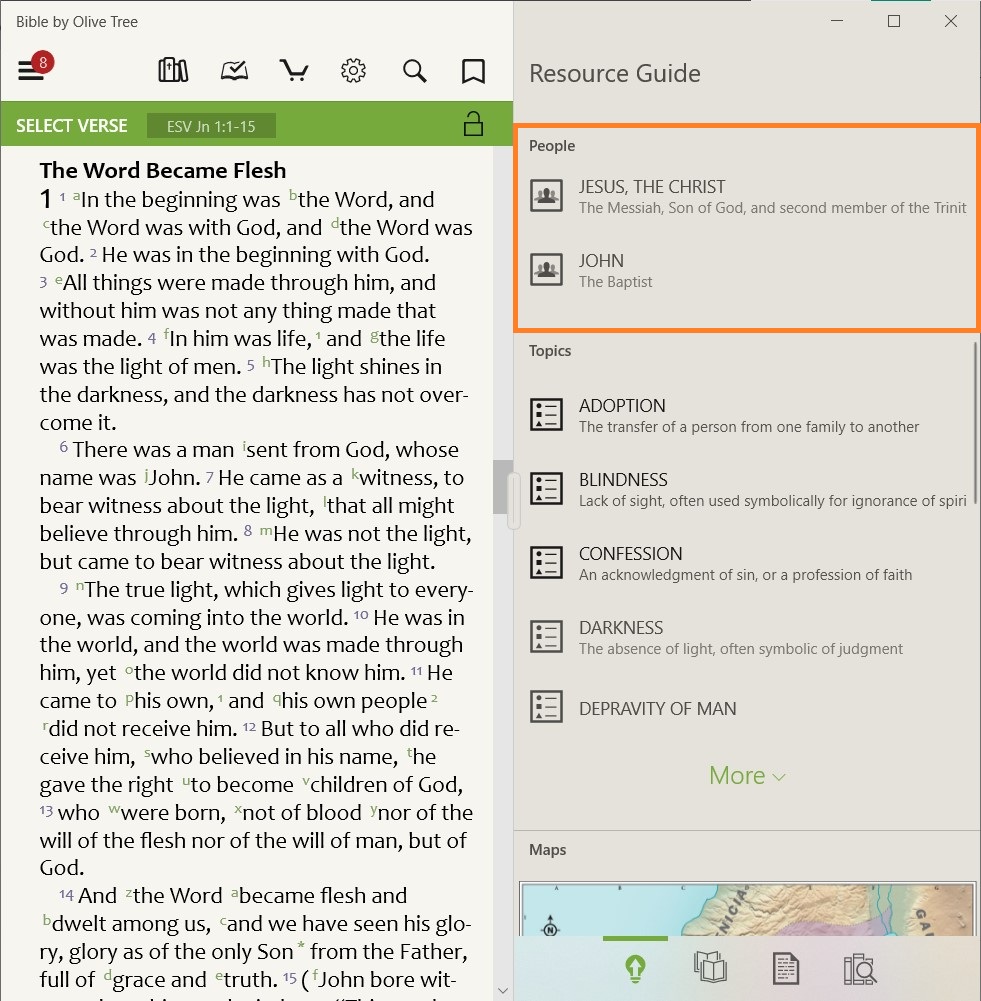Switch to the parallel book tab
This screenshot has width=981, height=1001.
pyautogui.click(x=710, y=967)
